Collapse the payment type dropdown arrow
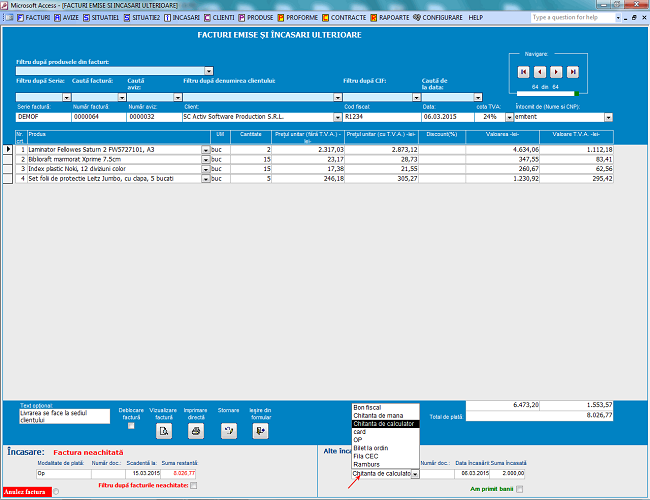 [415, 474]
